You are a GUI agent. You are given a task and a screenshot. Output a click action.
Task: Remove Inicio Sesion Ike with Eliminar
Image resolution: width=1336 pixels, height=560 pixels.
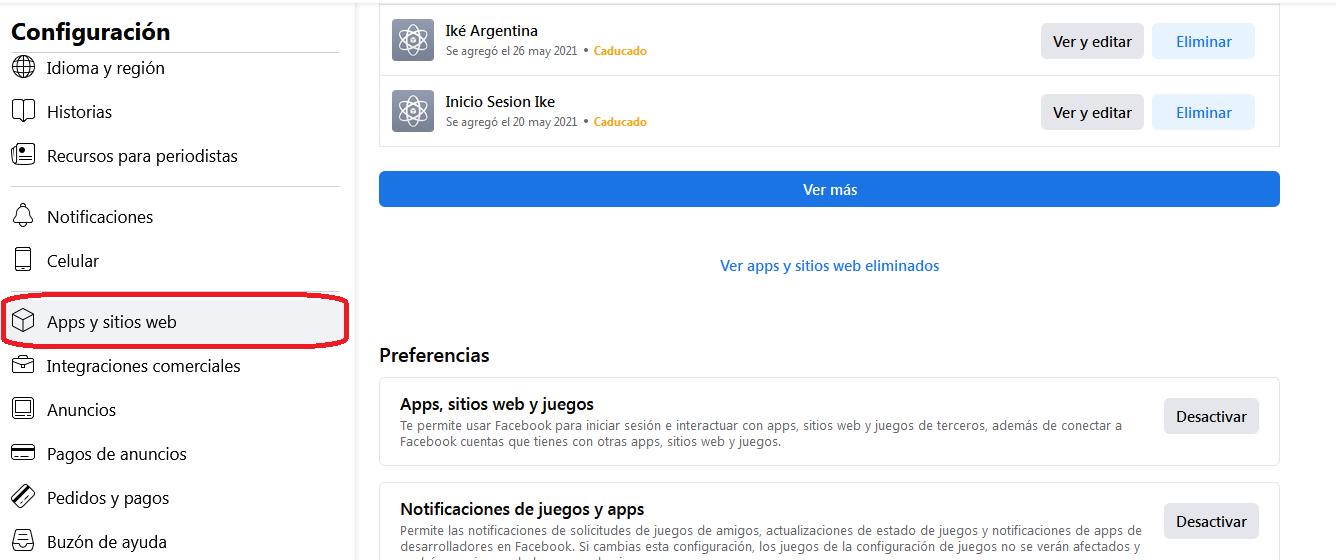(1203, 113)
